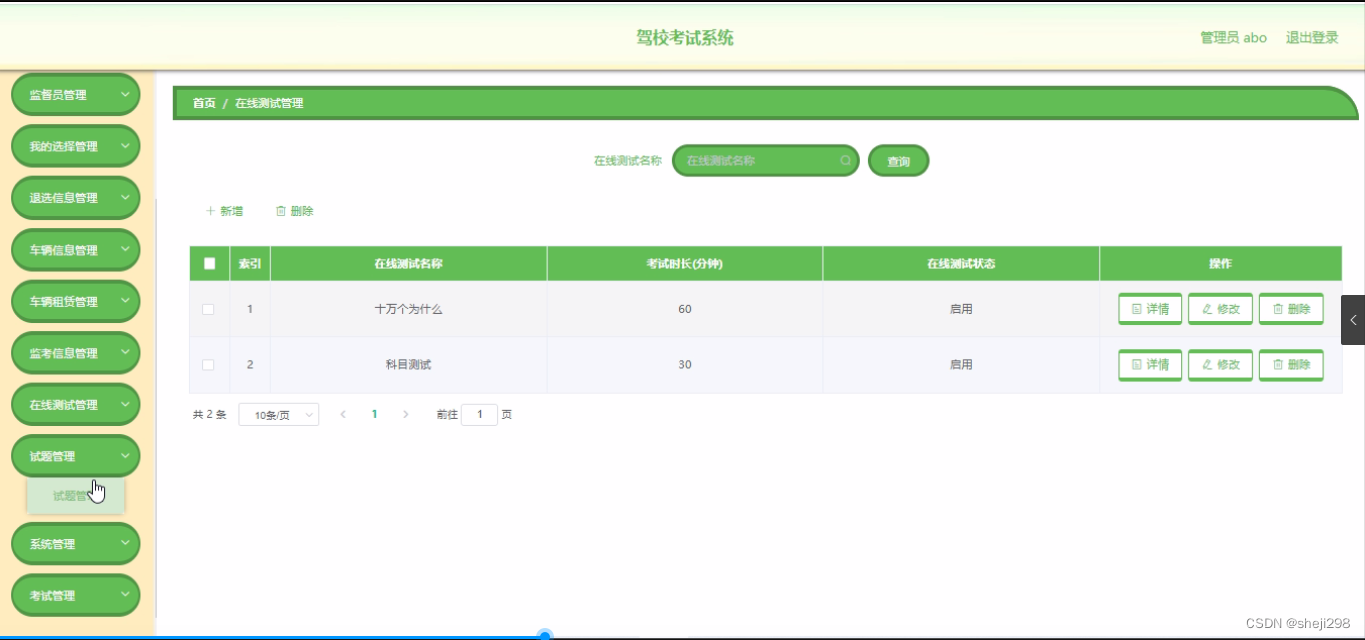Select the 试题管理 submenu item
This screenshot has height=640, width=1365.
point(75,495)
